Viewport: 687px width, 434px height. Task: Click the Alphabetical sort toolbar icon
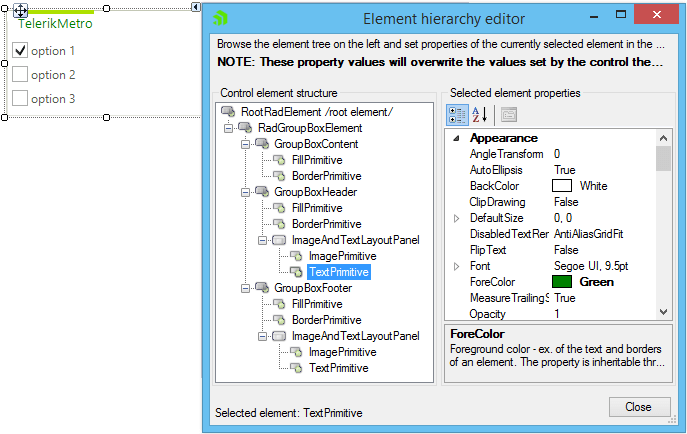pyautogui.click(x=480, y=115)
